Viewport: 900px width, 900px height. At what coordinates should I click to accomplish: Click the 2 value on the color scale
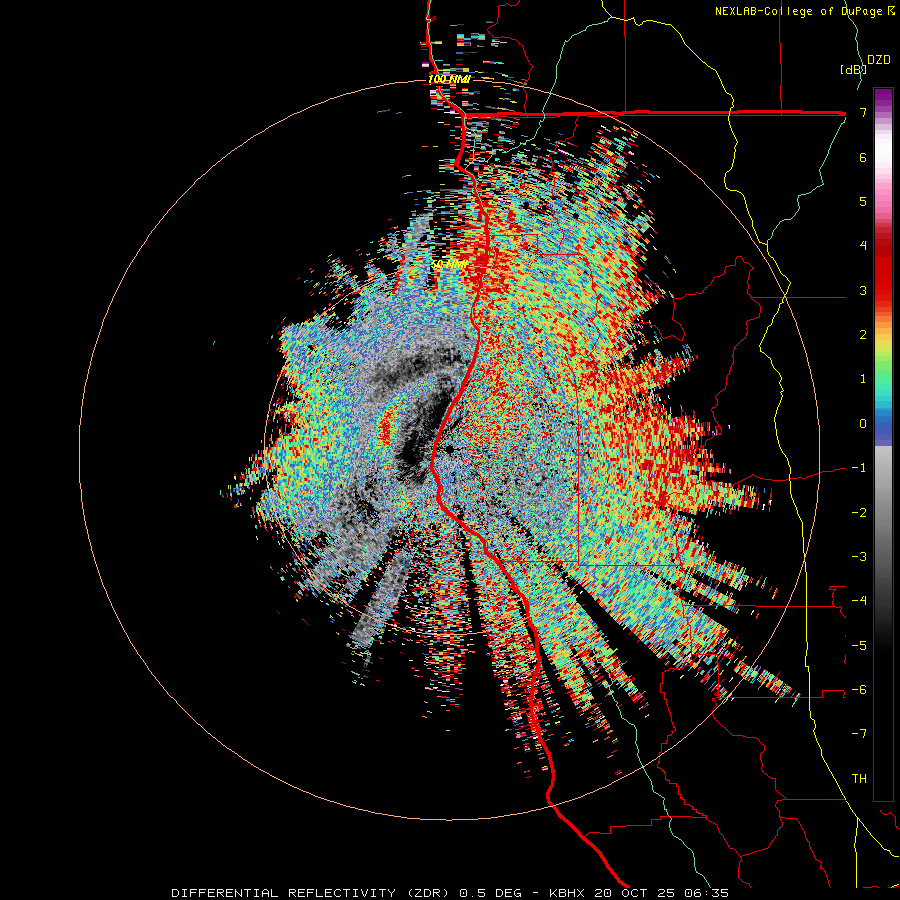point(863,335)
